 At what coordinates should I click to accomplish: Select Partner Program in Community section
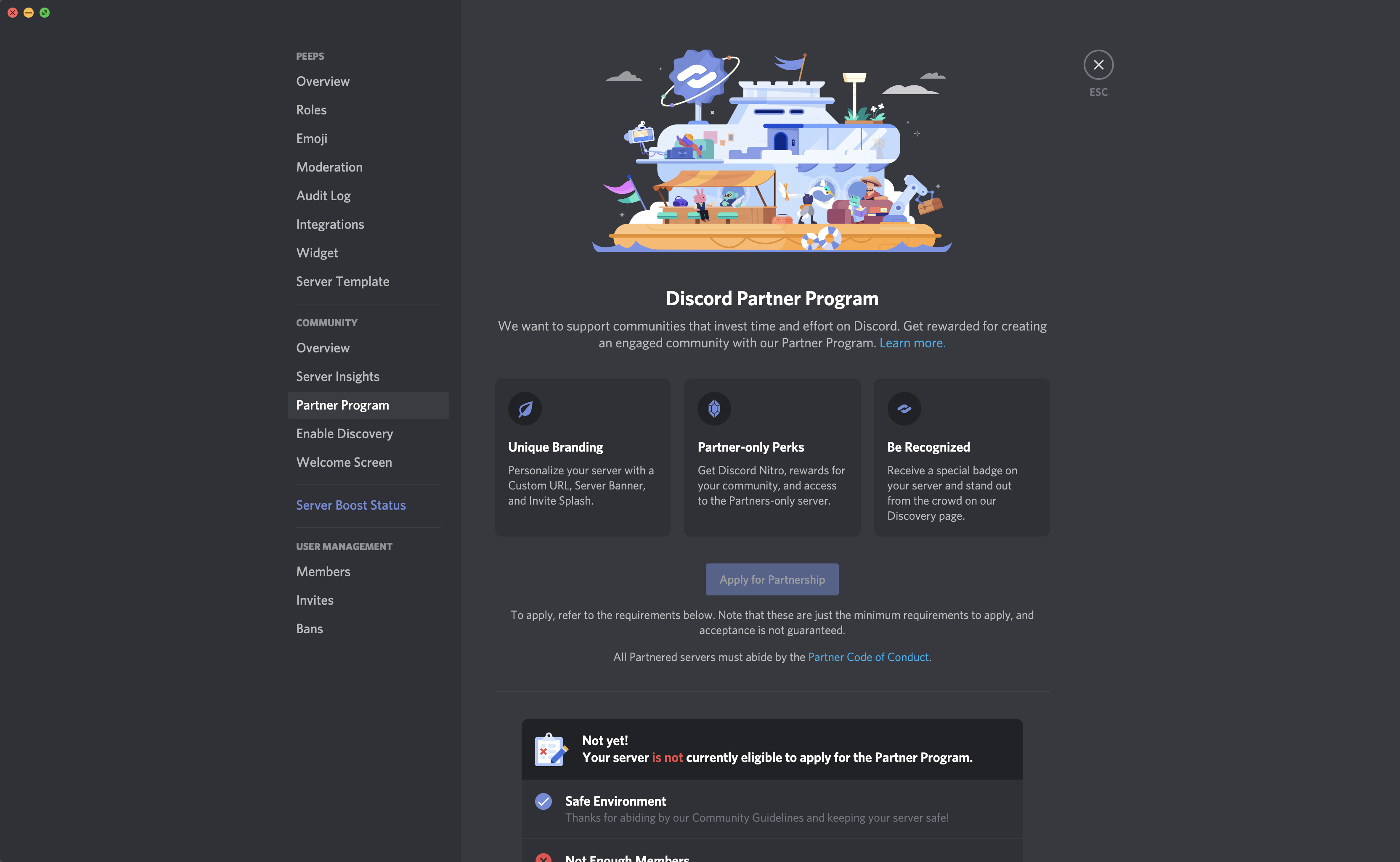pyautogui.click(x=342, y=404)
